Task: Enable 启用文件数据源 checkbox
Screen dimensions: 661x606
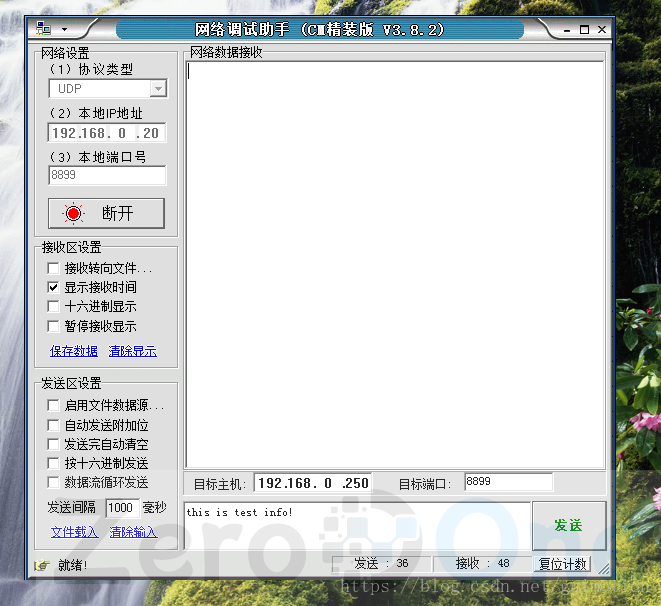Action: pyautogui.click(x=53, y=405)
